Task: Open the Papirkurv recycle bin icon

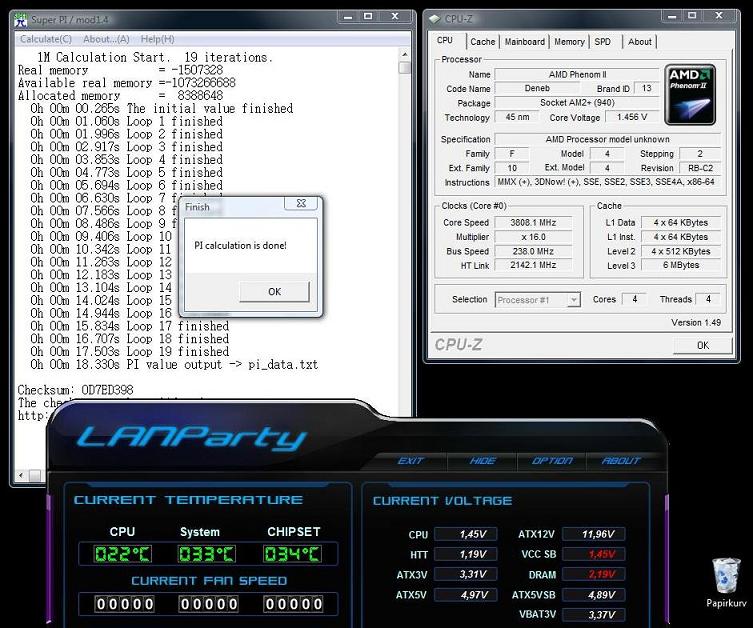Action: click(x=726, y=582)
